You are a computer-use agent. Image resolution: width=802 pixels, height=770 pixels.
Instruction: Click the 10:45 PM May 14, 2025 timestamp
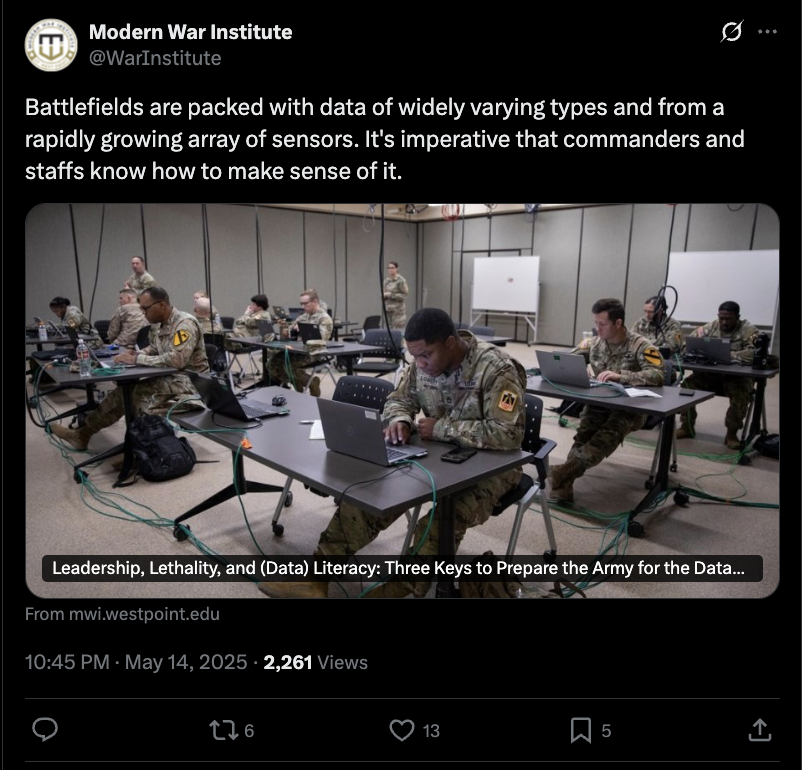(x=136, y=662)
